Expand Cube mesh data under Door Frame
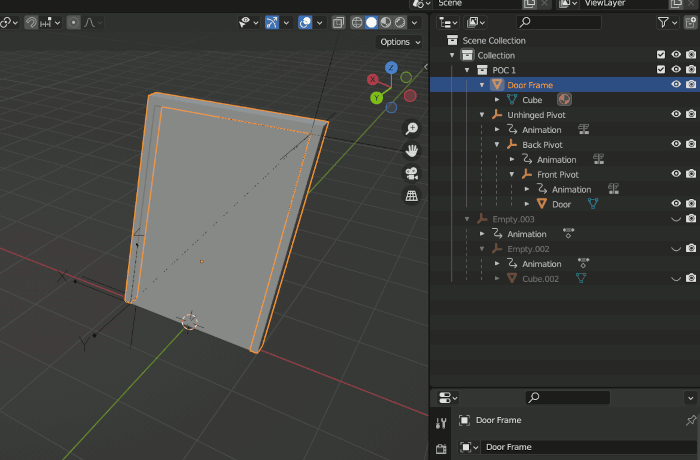 (x=497, y=100)
